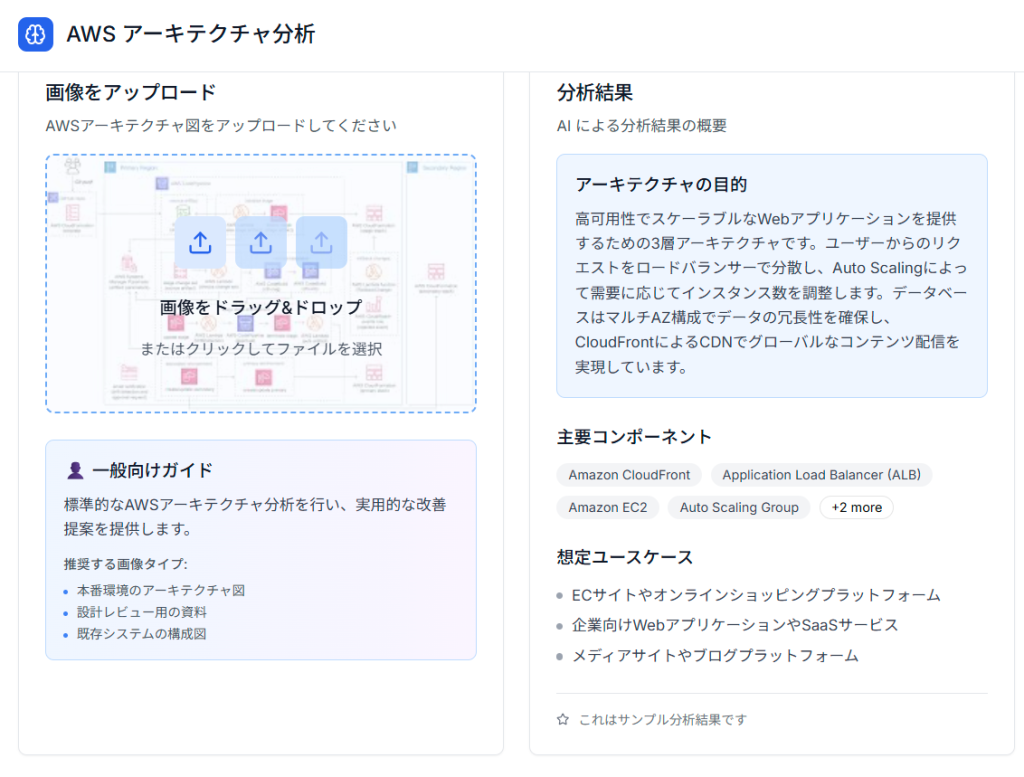Click the 画像をドラッグ&ドロップ label in the upload zone
The height and width of the screenshot is (777, 1024).
(261, 308)
